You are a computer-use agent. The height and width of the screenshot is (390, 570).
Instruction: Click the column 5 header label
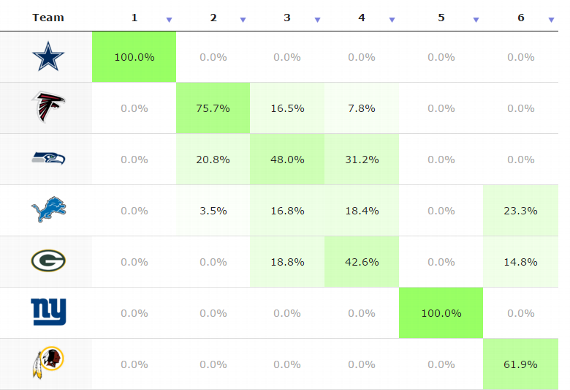click(x=441, y=17)
